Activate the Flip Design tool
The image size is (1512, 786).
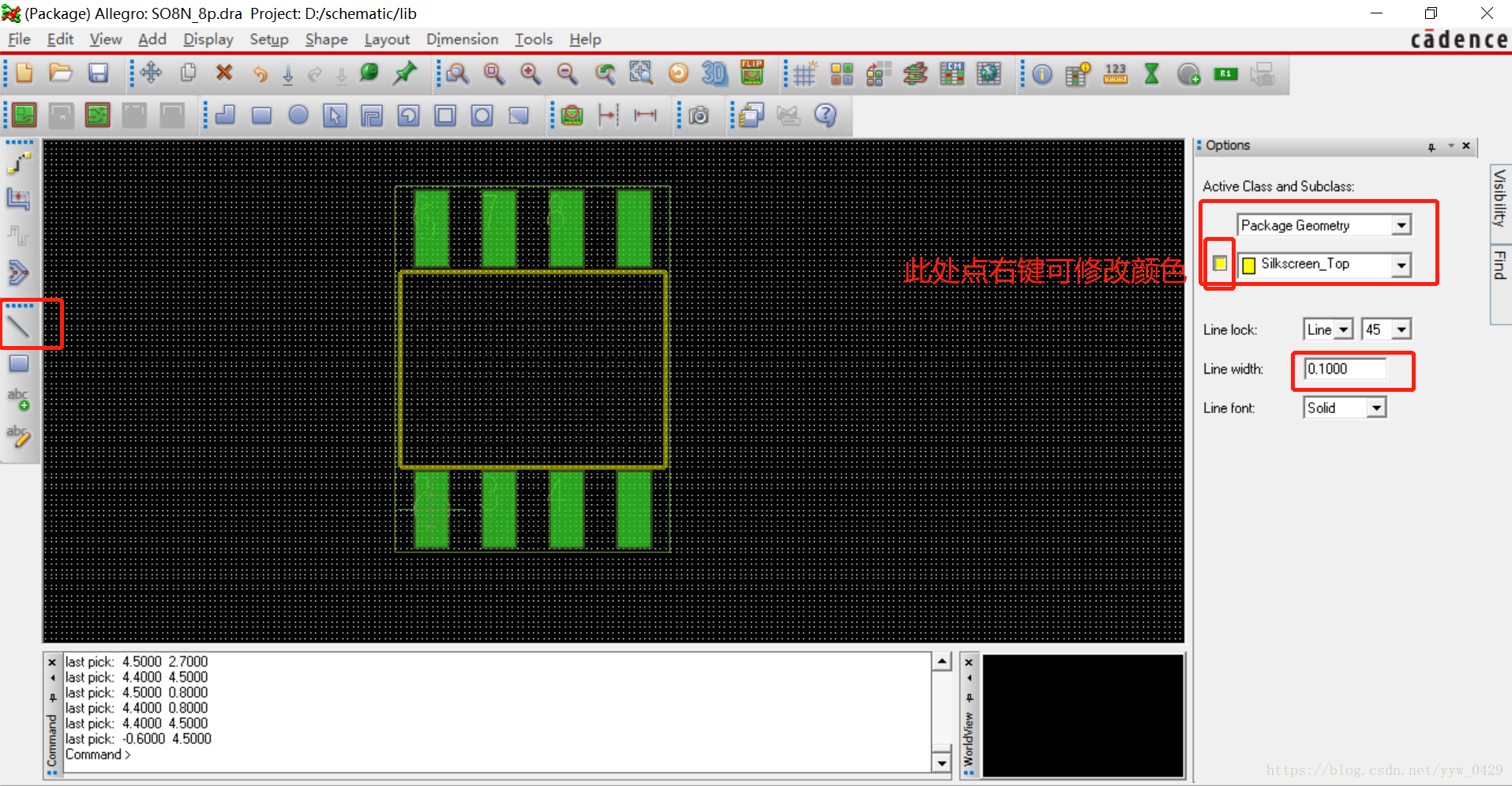click(752, 73)
